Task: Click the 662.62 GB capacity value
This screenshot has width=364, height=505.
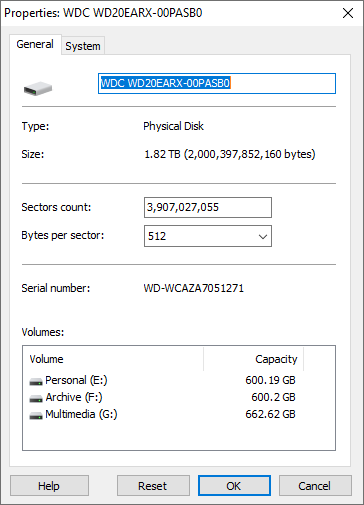Action: tap(270, 414)
